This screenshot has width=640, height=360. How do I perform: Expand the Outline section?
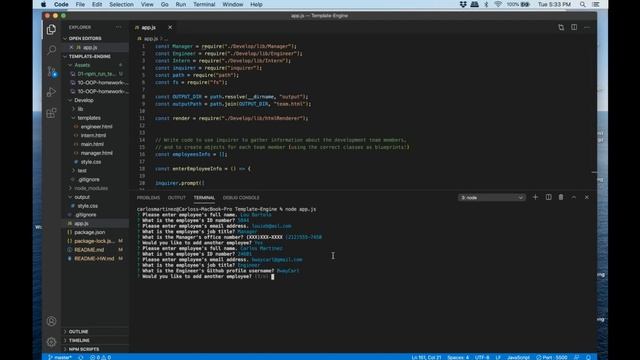tap(78, 331)
